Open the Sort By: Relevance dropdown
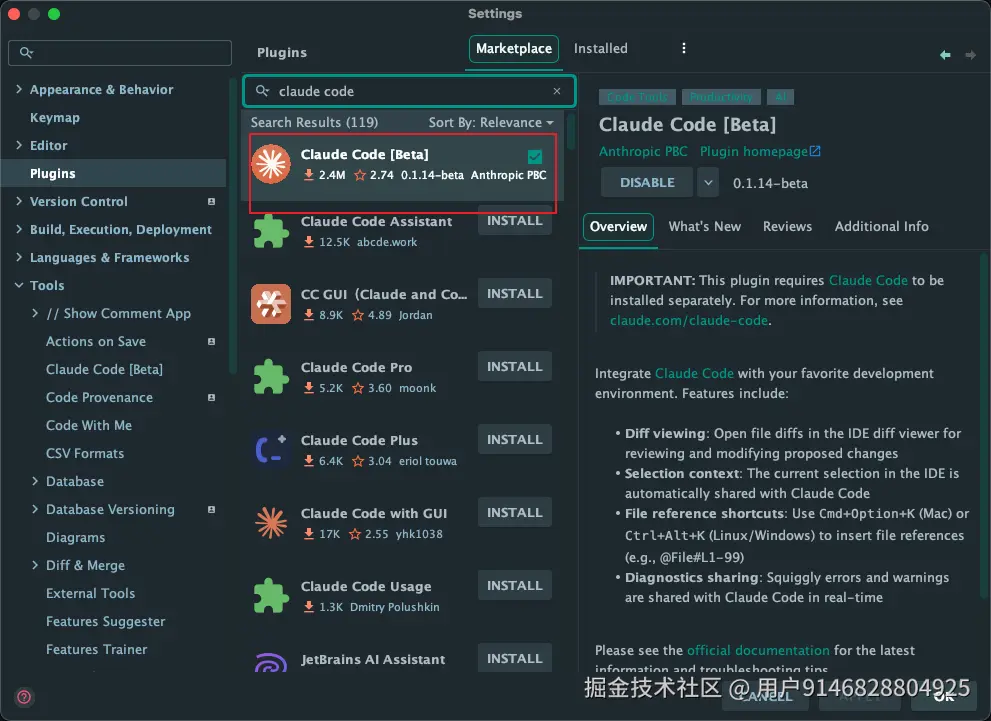The width and height of the screenshot is (991, 721). coord(490,123)
